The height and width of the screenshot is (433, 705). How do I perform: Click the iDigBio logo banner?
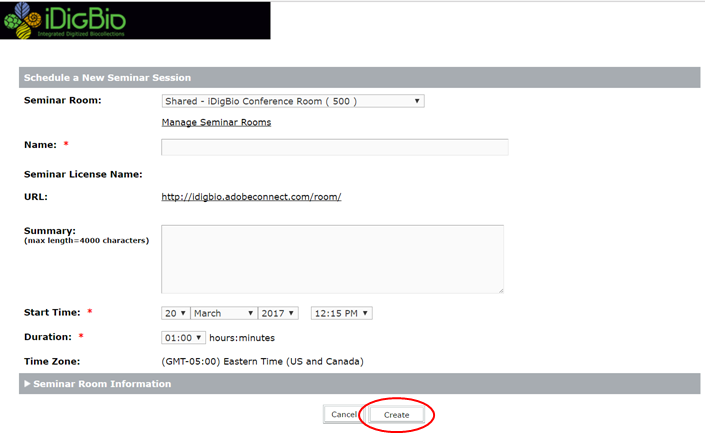pos(135,20)
